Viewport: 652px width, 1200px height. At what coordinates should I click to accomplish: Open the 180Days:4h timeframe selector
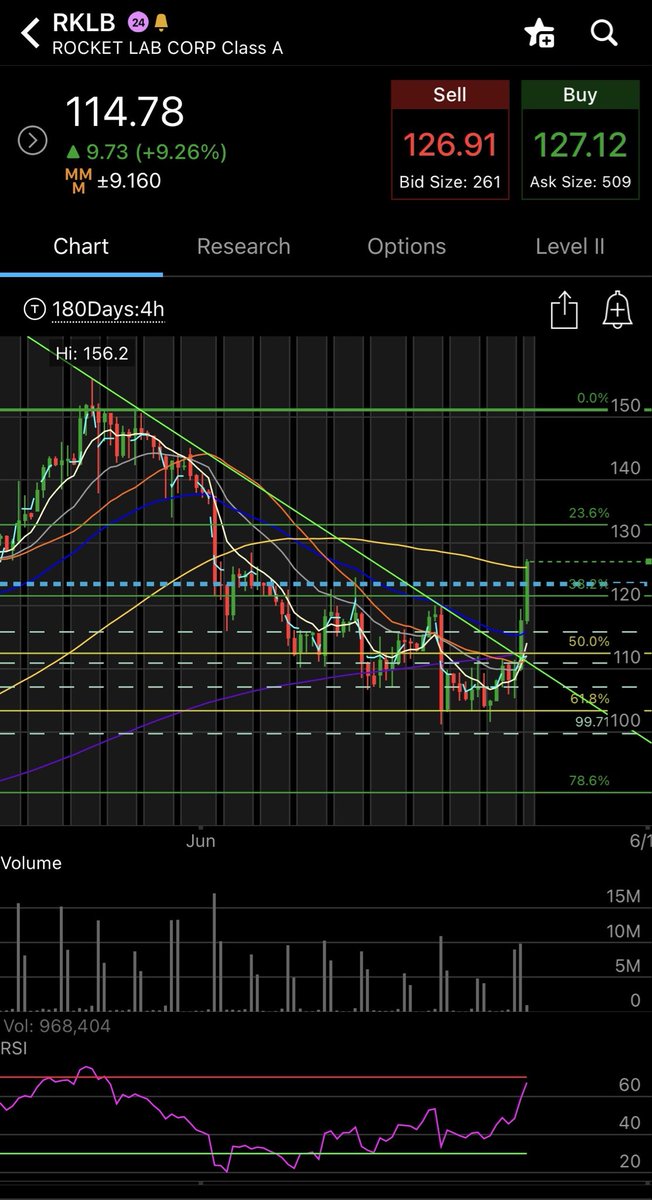click(108, 310)
